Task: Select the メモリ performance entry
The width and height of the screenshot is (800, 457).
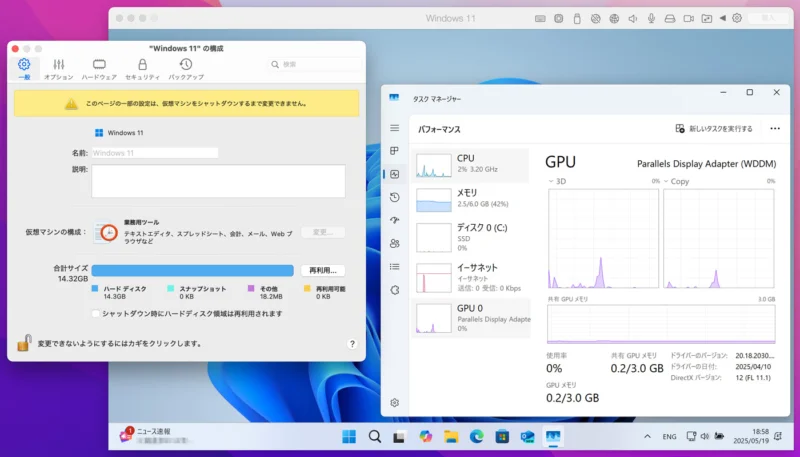Action: tap(470, 199)
